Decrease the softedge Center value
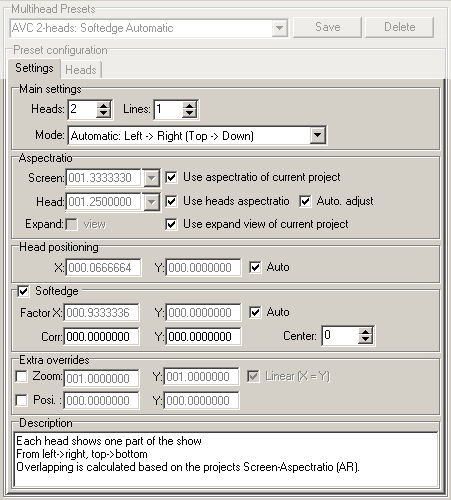Screen dimensions: 451x500 click(365, 340)
